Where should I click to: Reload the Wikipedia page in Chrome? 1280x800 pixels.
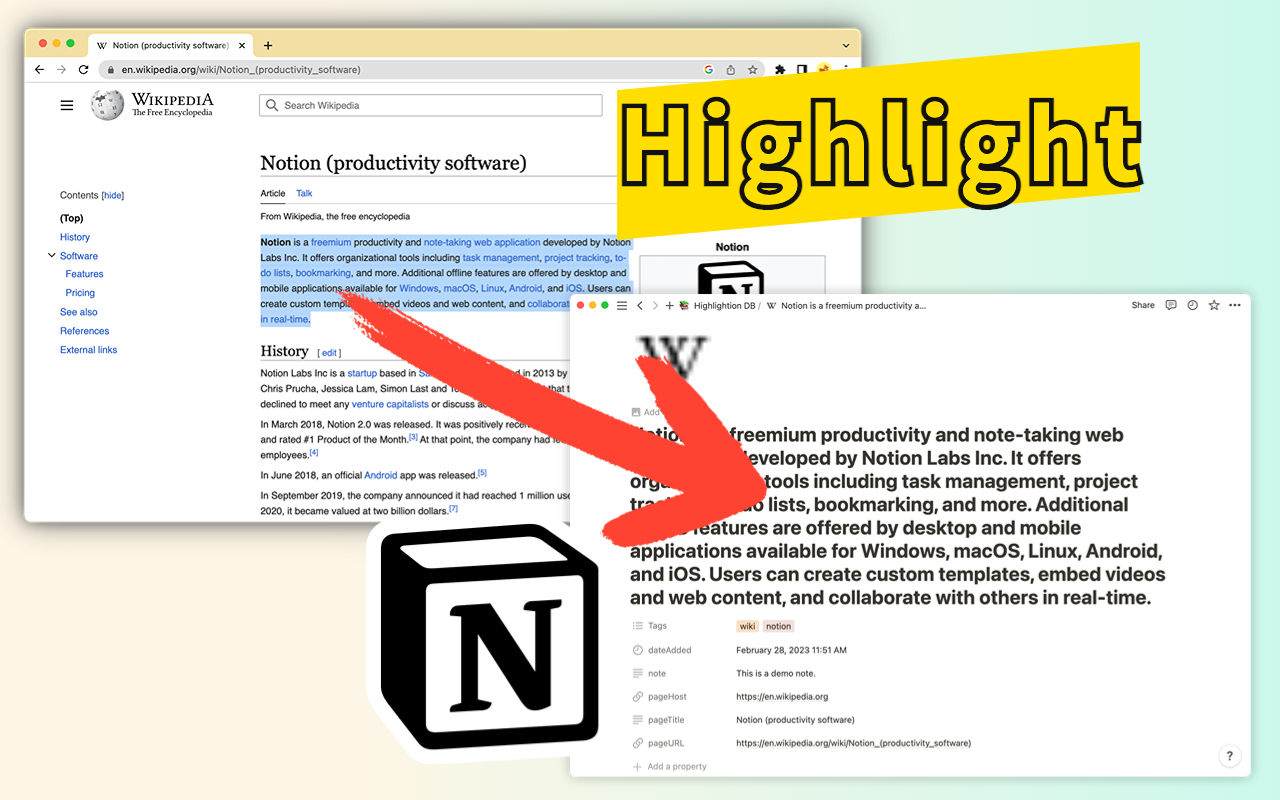[83, 70]
